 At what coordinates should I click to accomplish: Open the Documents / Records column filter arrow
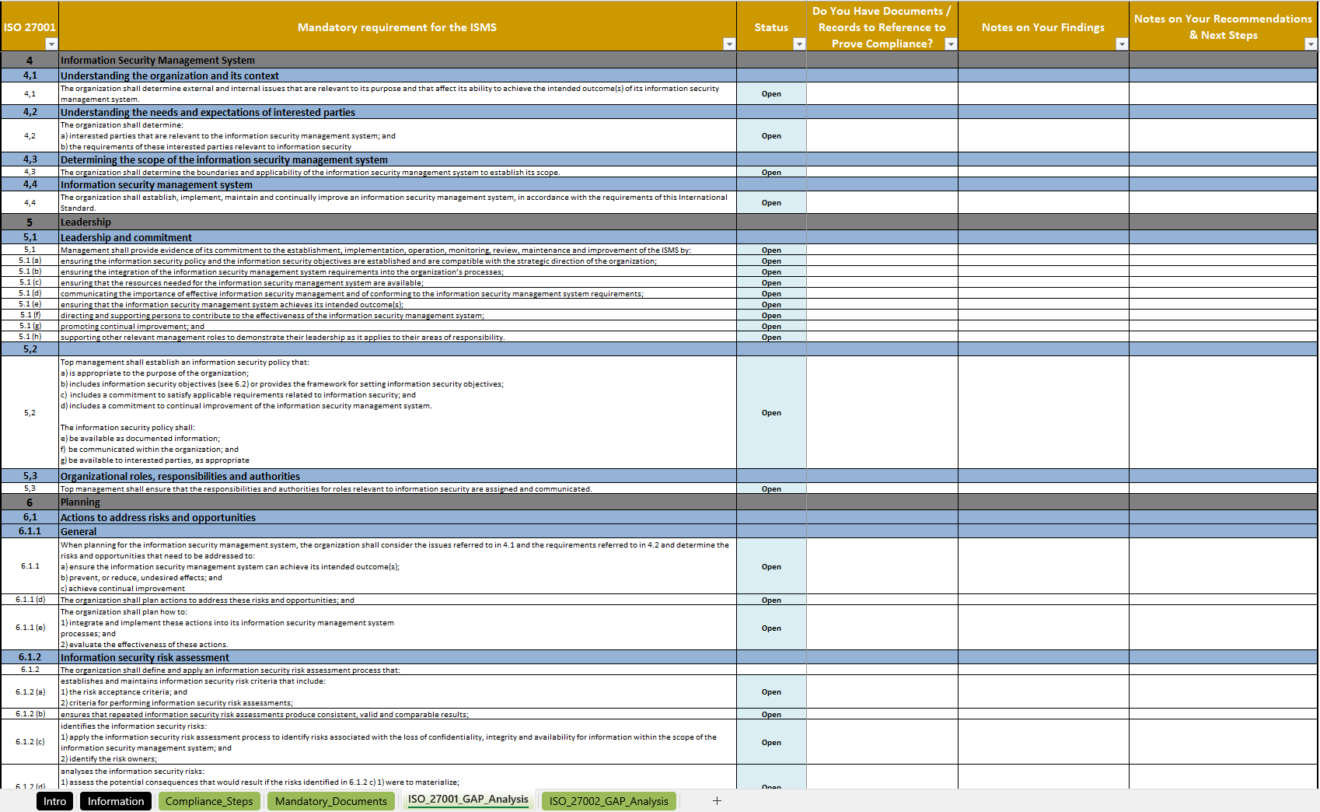point(950,44)
